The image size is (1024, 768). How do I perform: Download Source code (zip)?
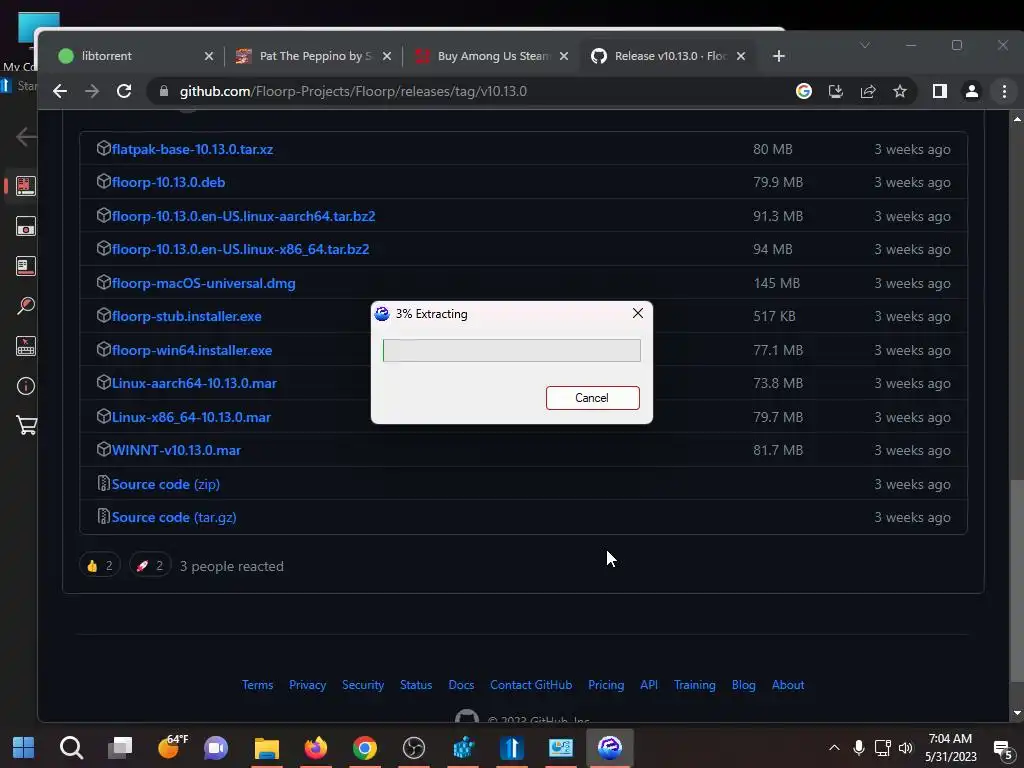[x=165, y=484]
